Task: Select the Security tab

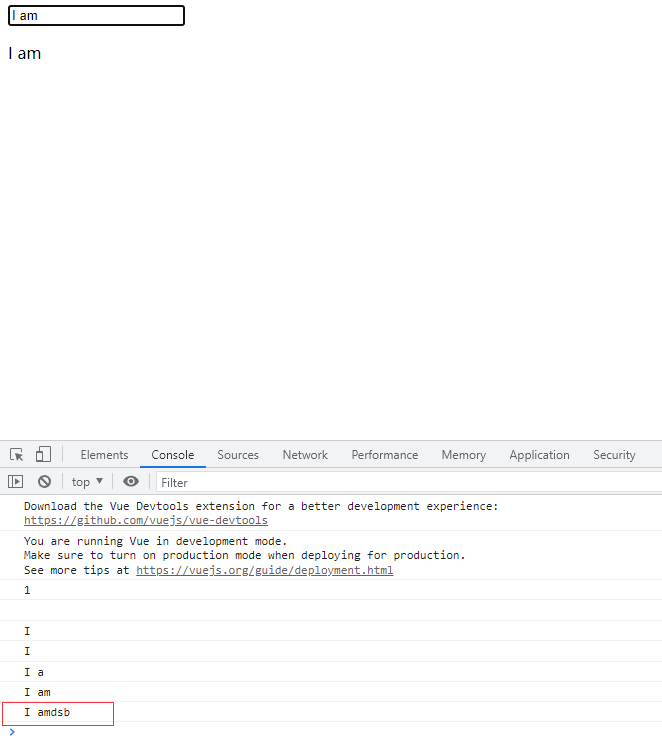Action: click(x=614, y=455)
